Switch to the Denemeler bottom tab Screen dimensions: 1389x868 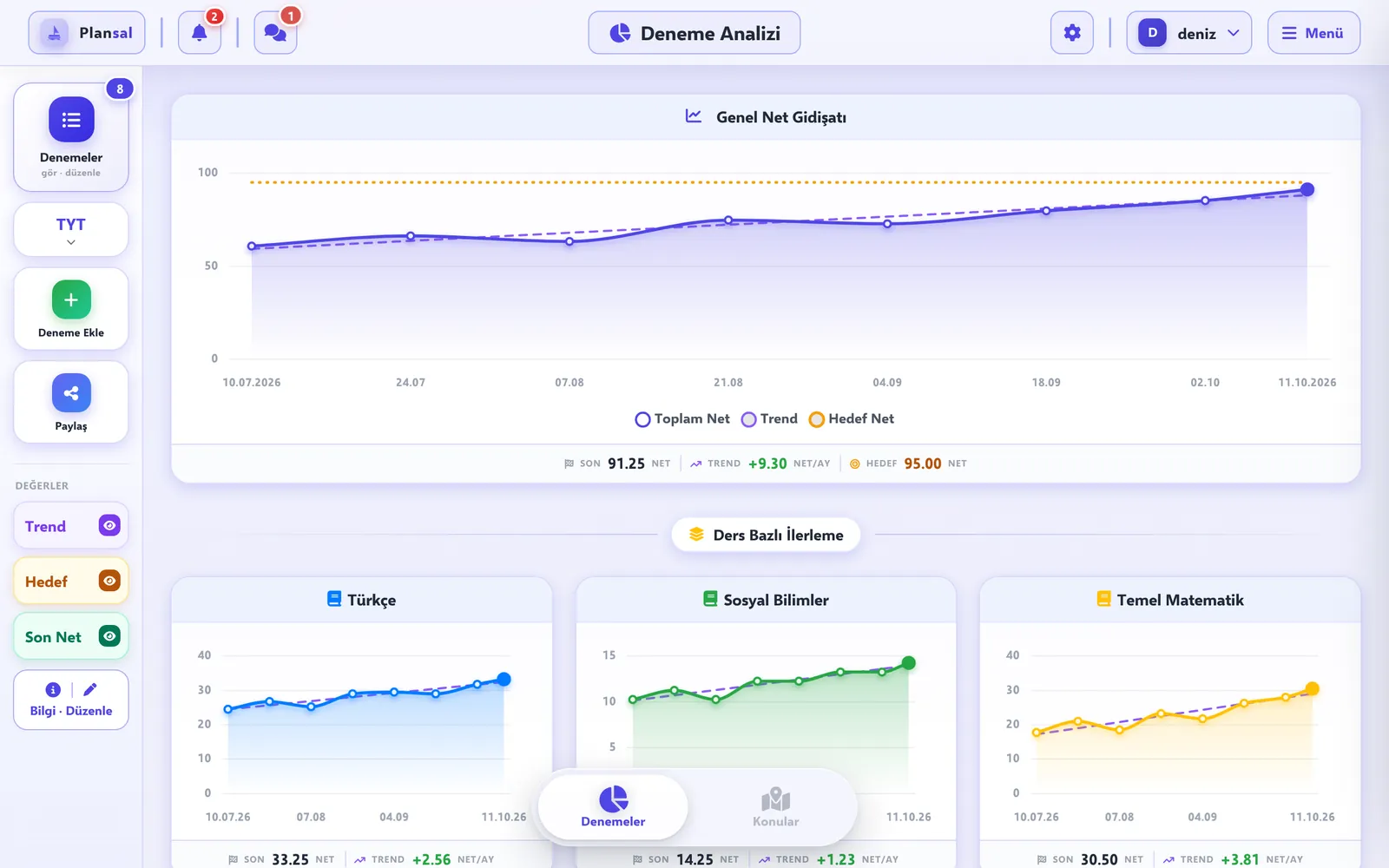click(613, 807)
